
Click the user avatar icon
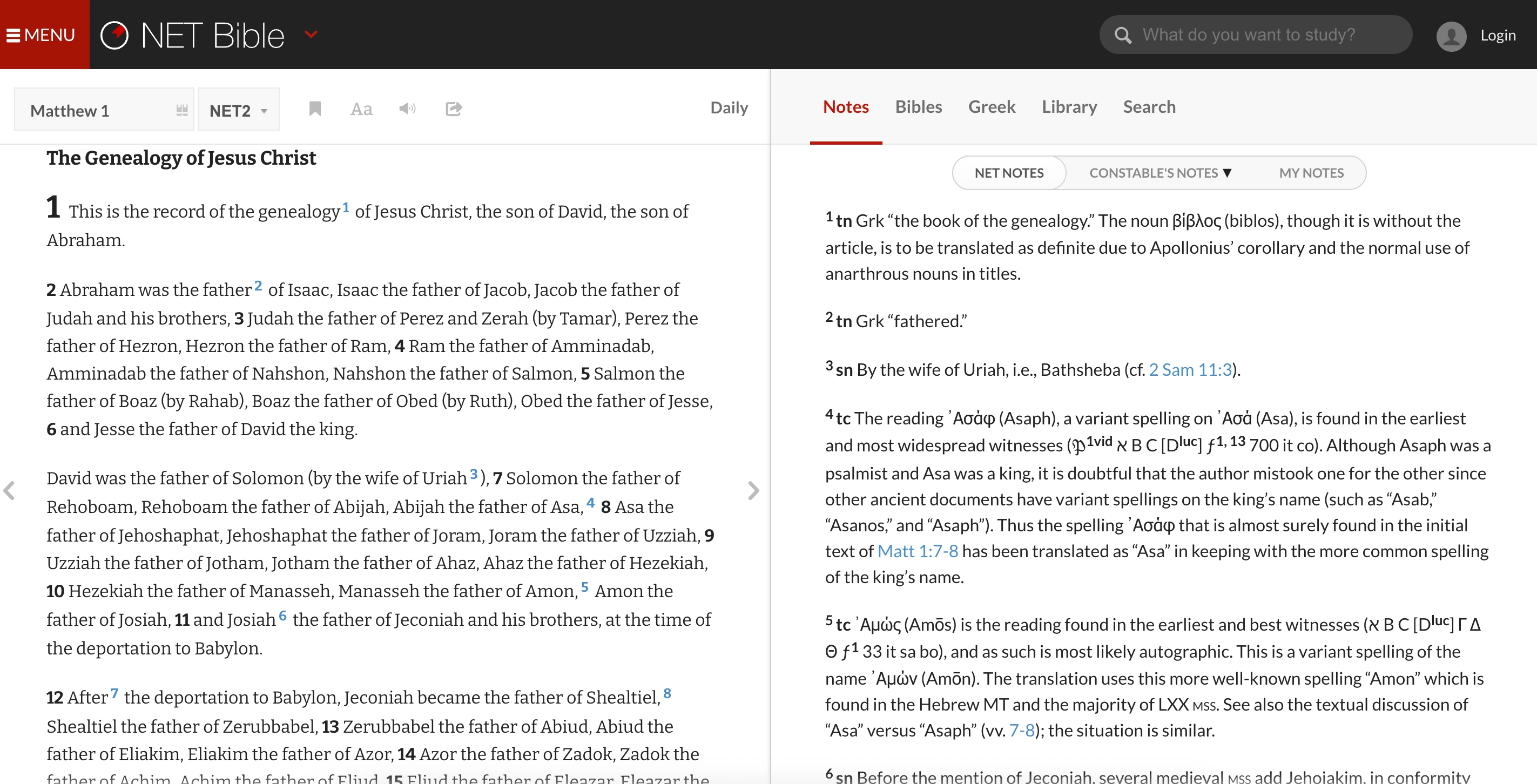point(1451,36)
